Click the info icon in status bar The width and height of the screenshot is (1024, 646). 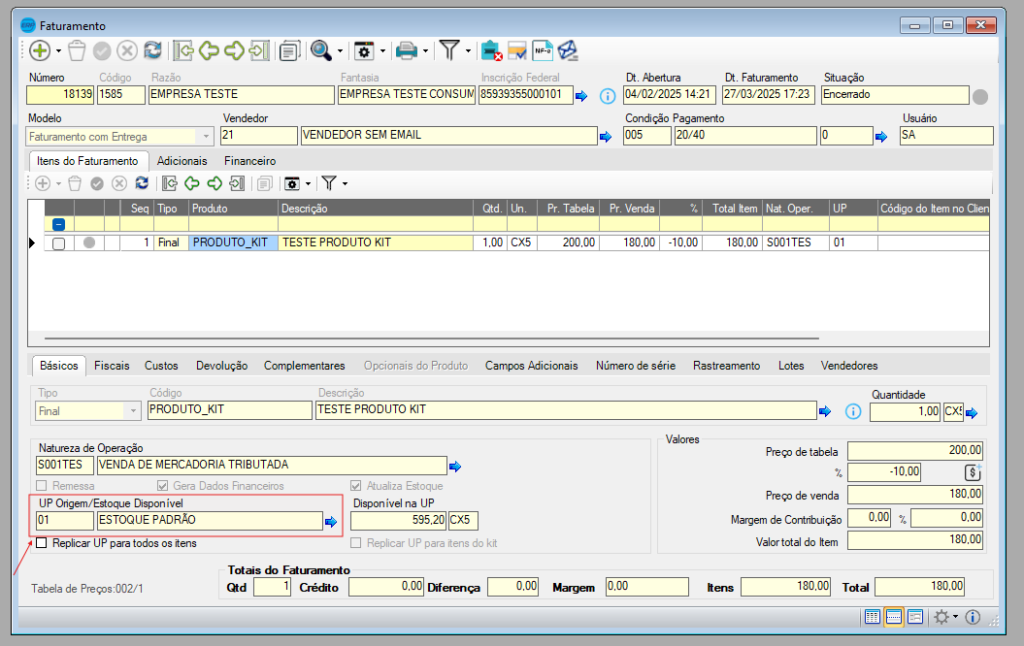point(972,617)
